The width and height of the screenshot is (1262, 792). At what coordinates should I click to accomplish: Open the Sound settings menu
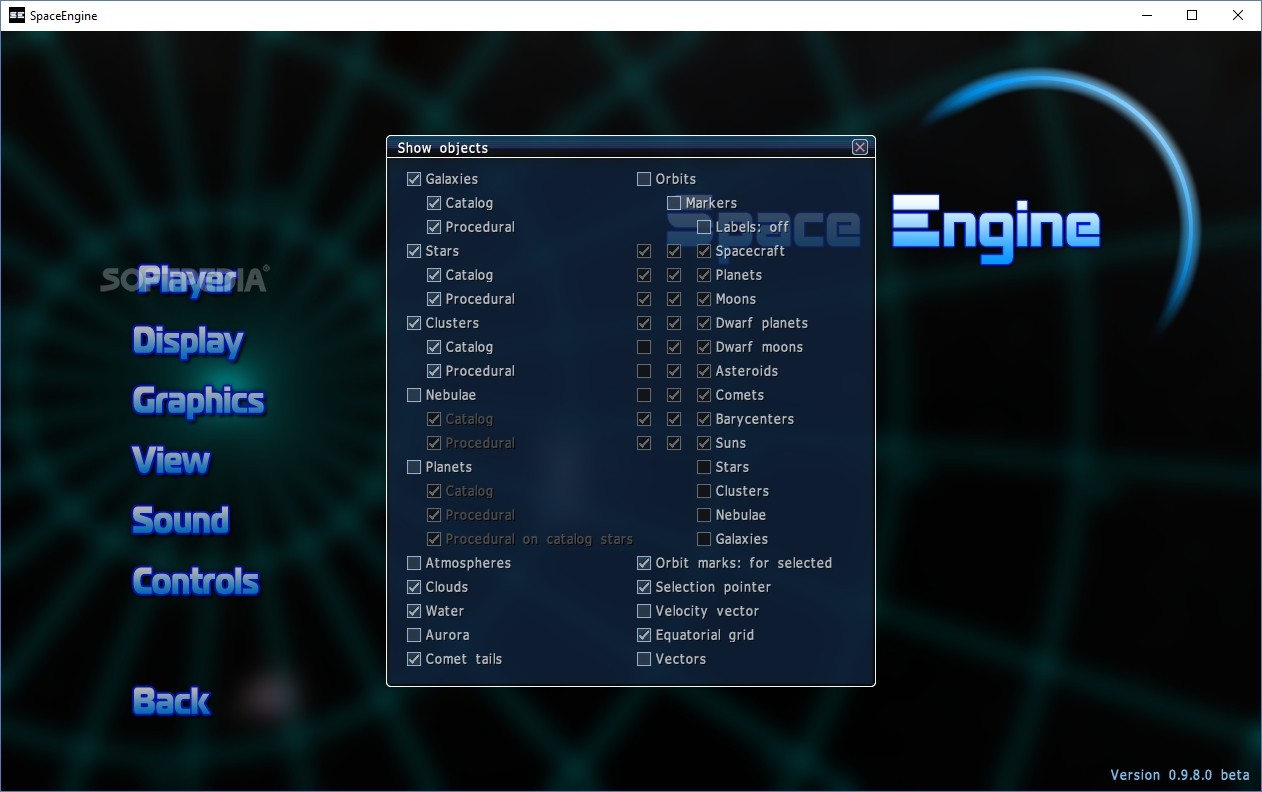[x=181, y=521]
